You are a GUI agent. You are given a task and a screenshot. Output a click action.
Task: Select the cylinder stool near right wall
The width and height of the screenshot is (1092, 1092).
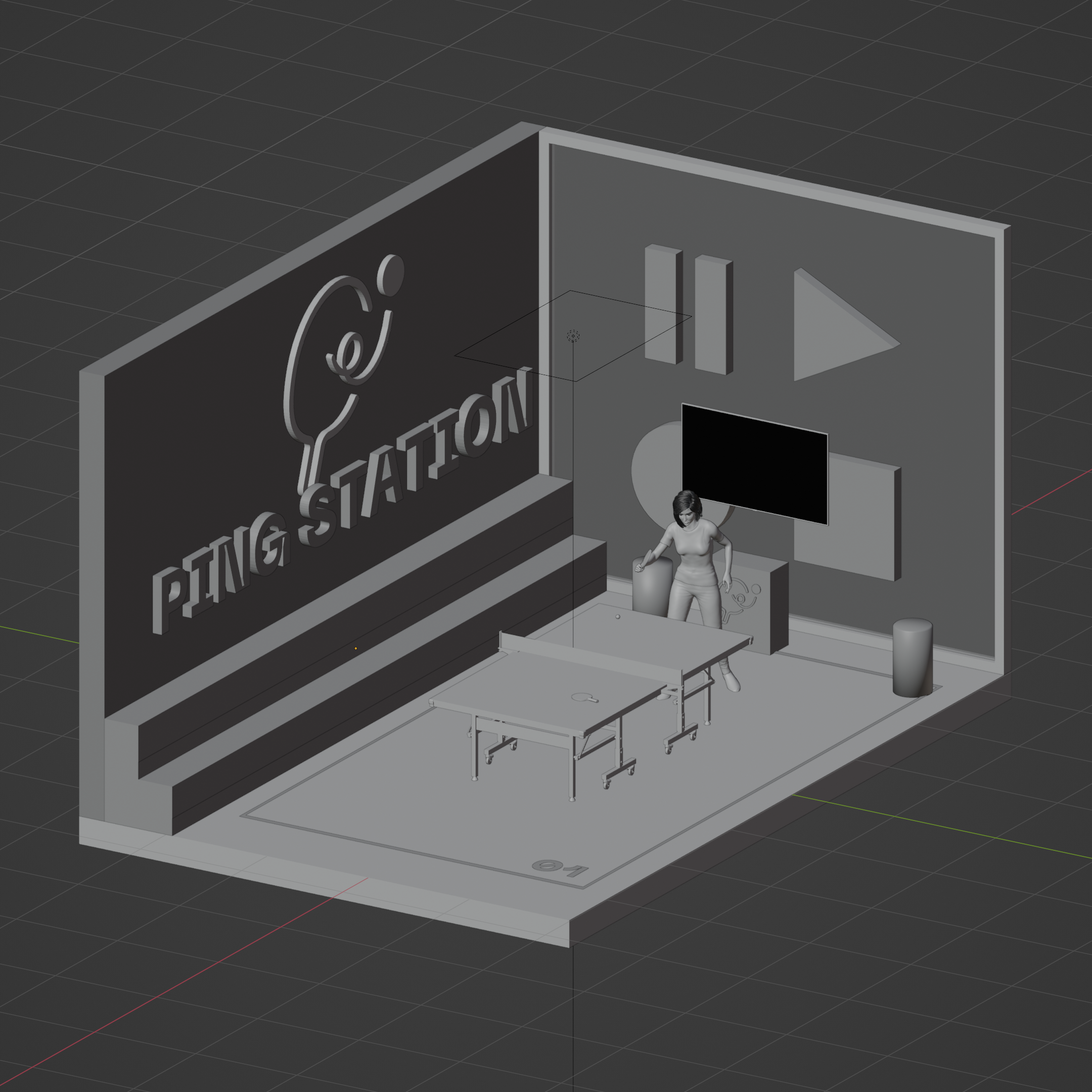[x=912, y=659]
